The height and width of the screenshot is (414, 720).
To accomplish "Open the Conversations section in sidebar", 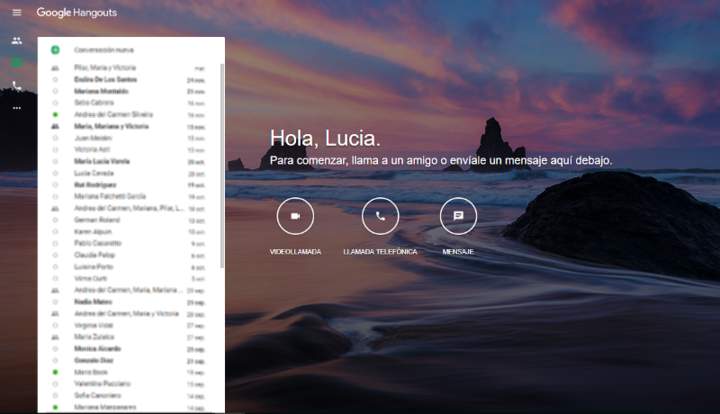I will point(16,63).
